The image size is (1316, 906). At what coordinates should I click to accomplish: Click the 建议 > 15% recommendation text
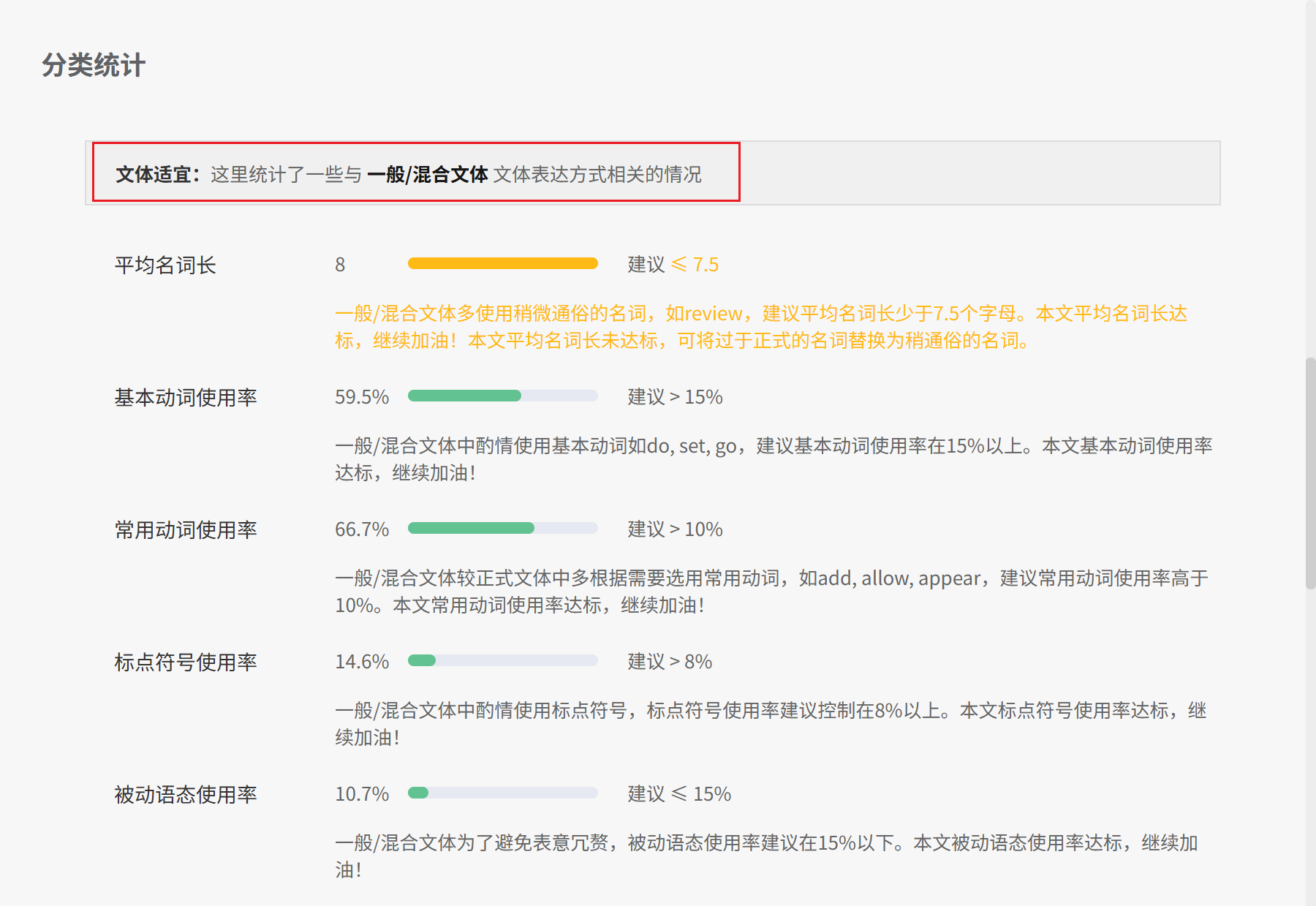click(675, 397)
